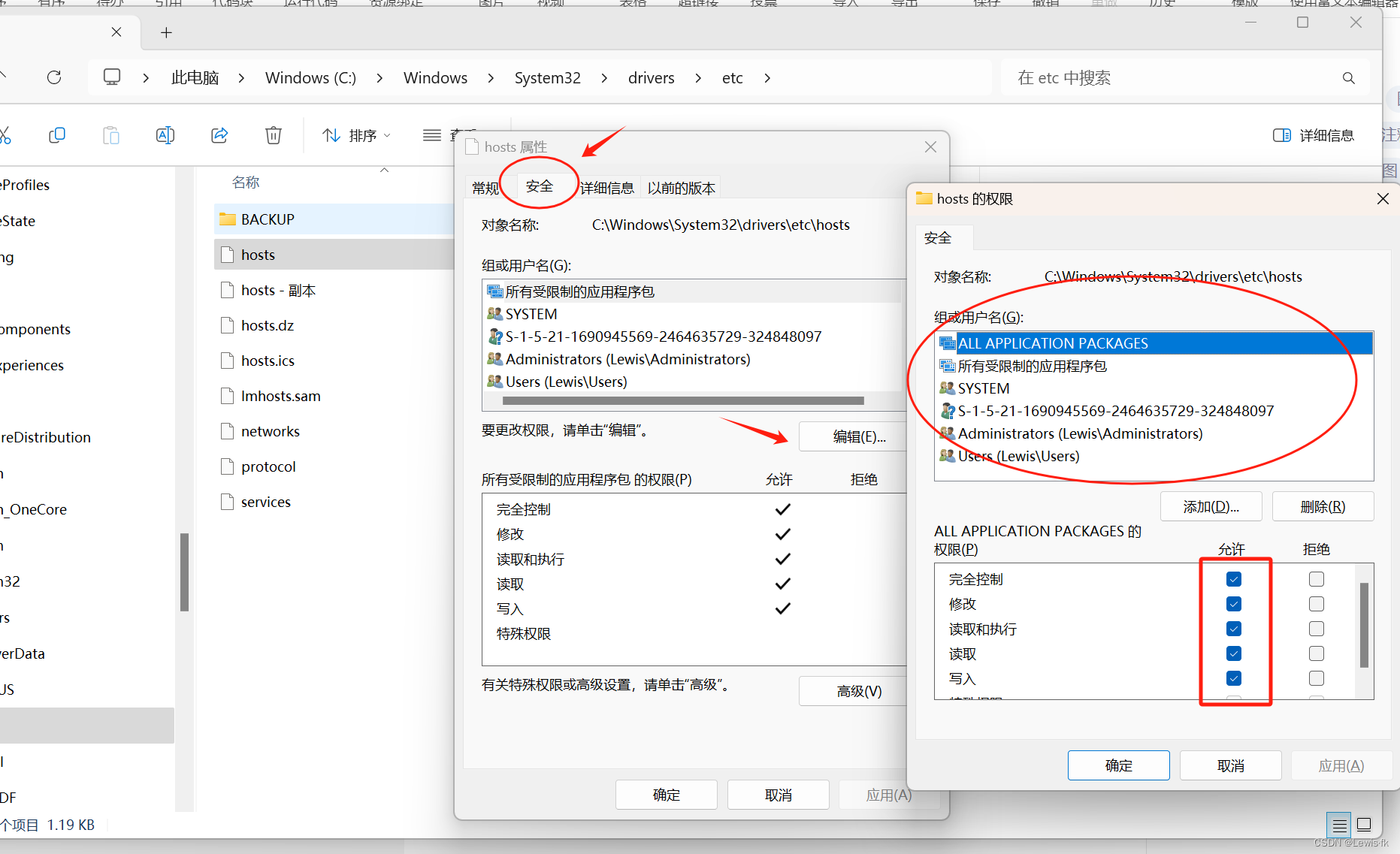Select the networks file icon
Viewport: 1400px width, 854px height.
pos(227,431)
